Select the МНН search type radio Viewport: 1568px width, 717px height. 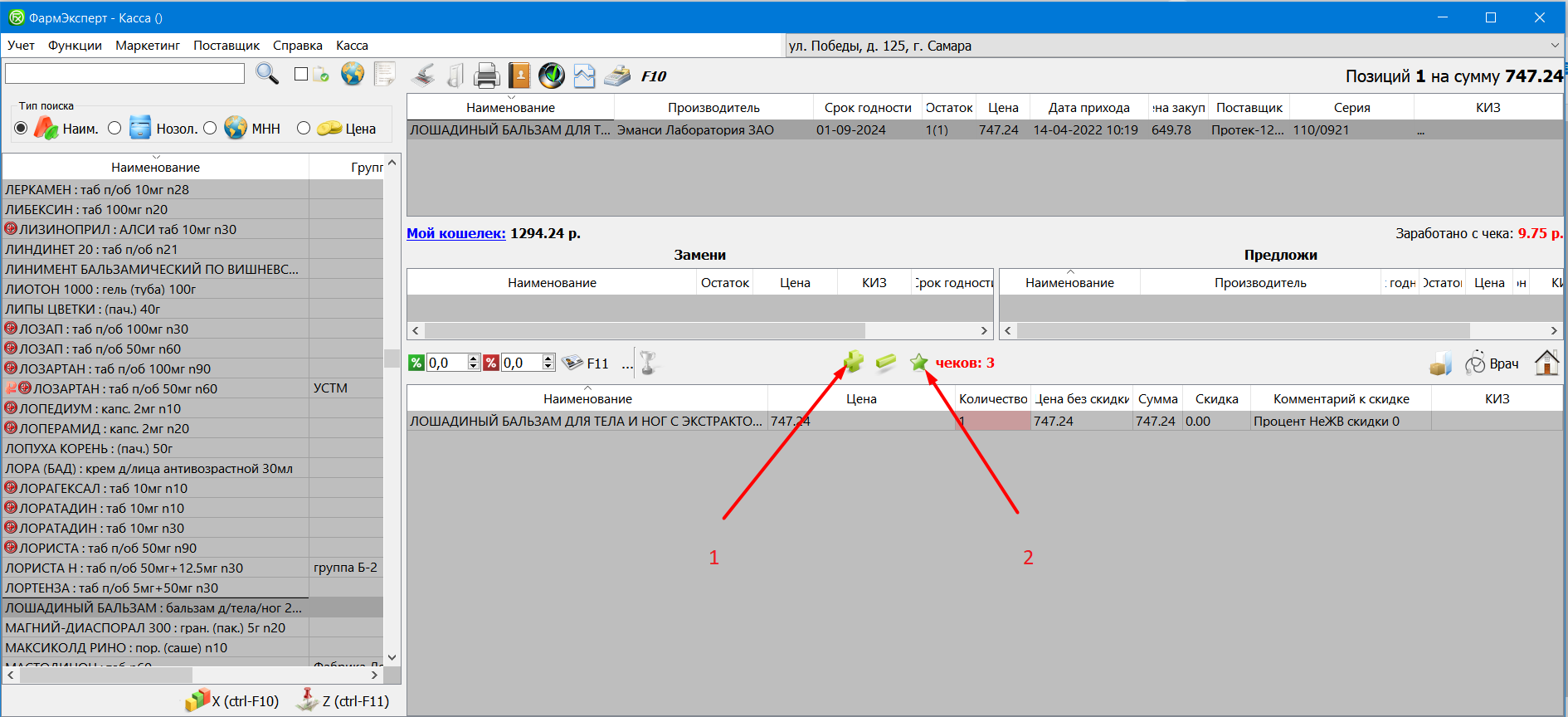point(211,128)
